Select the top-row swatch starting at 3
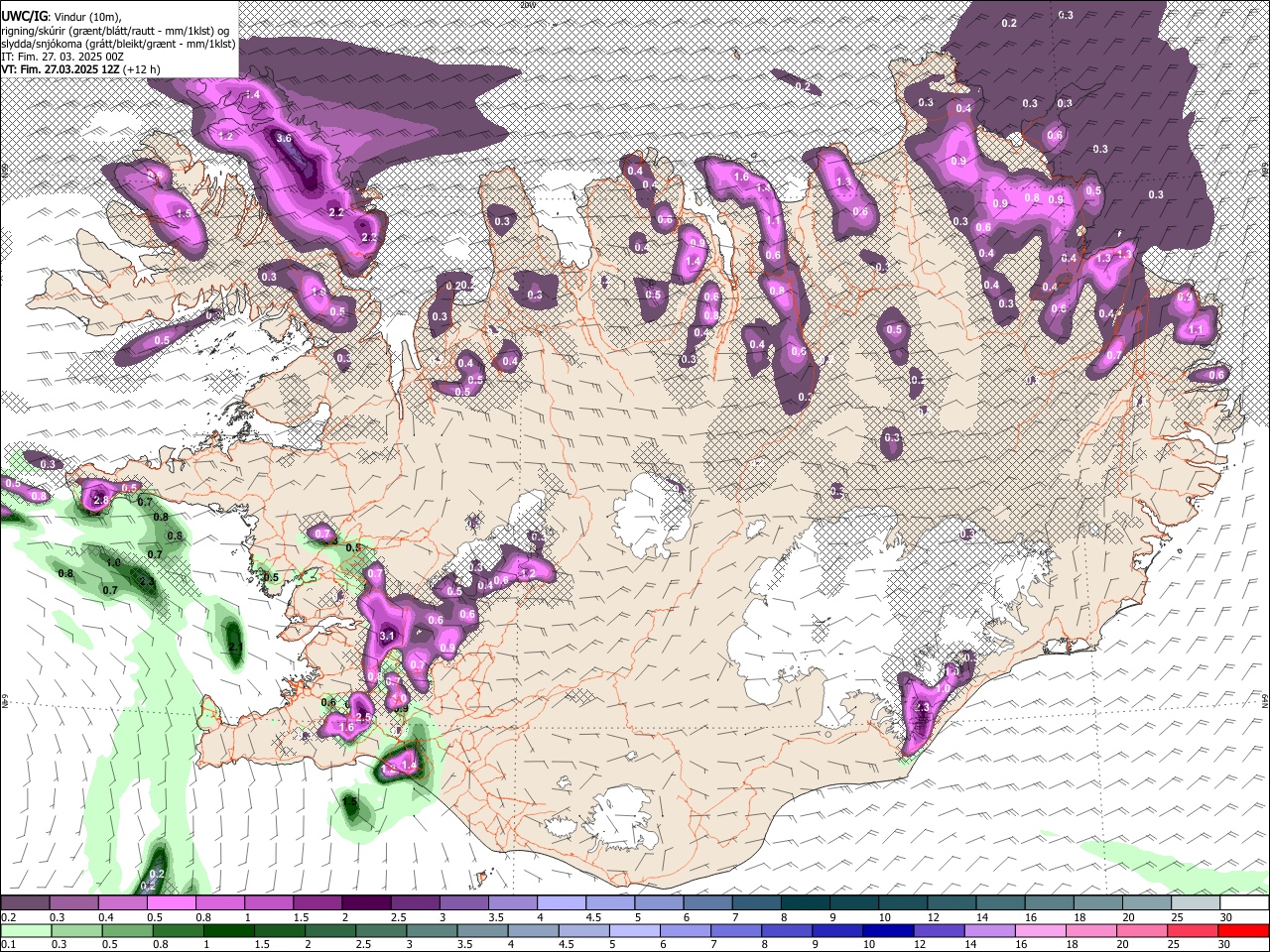1270x952 pixels. 463,903
